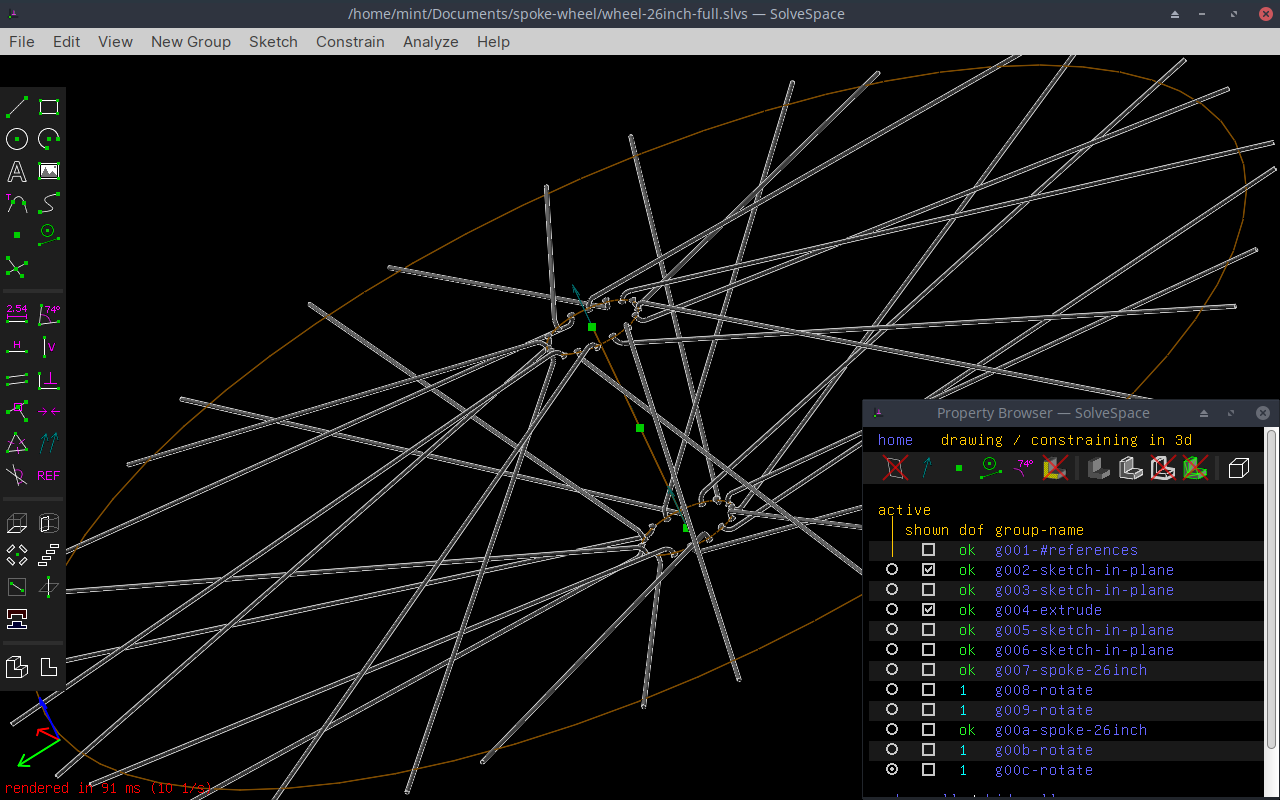Check shown box for g001-#references
This screenshot has height=800, width=1280.
click(x=928, y=550)
